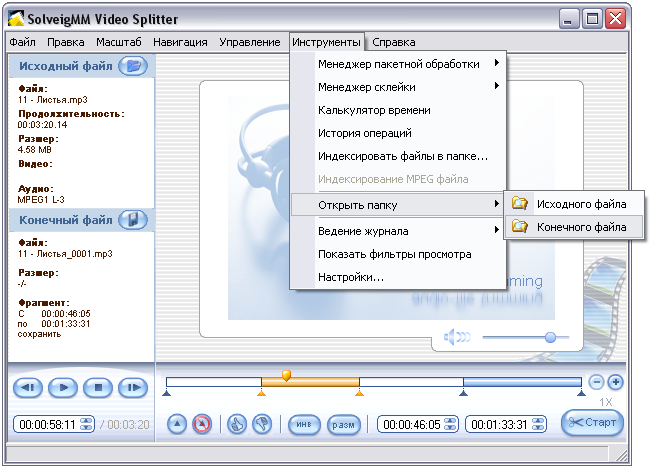Click source file name 11 - Листья.mp3
Viewport: 652px width, 466px height.
[52, 100]
